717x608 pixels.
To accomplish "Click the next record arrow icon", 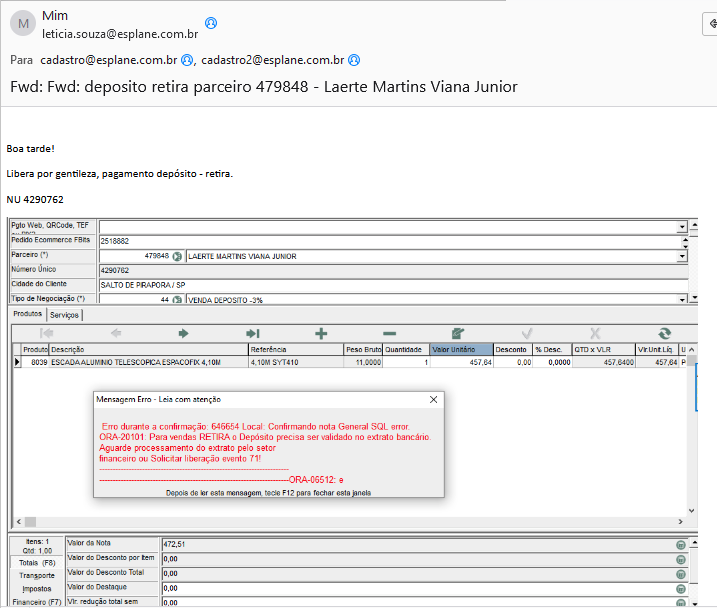I will click(x=183, y=333).
